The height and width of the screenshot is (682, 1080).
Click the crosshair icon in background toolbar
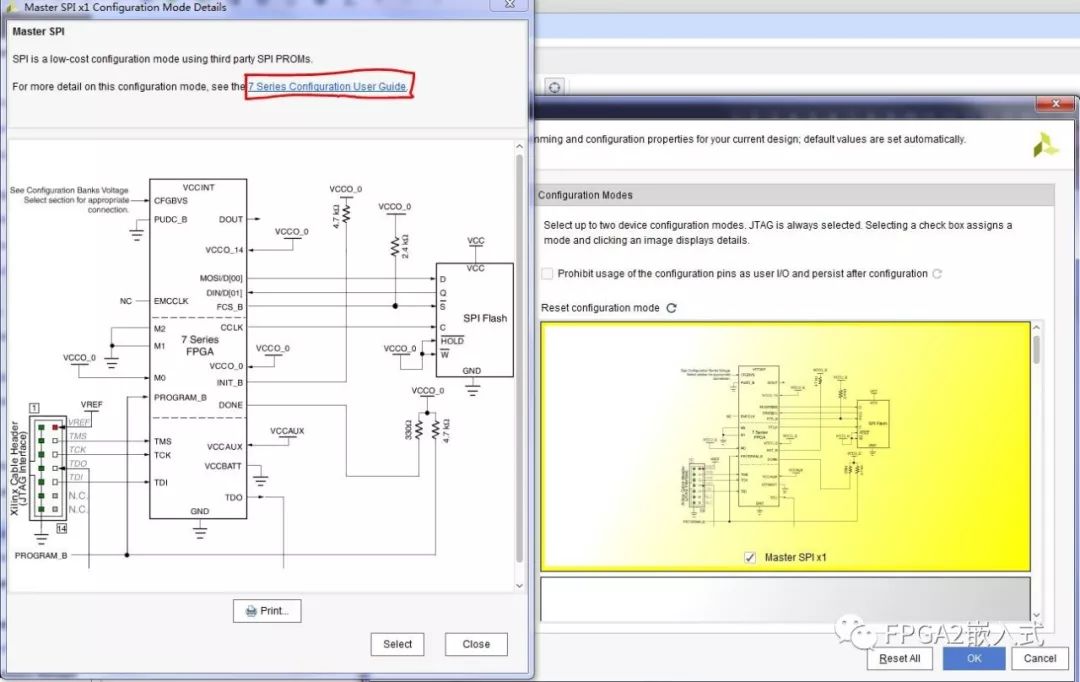coord(554,87)
